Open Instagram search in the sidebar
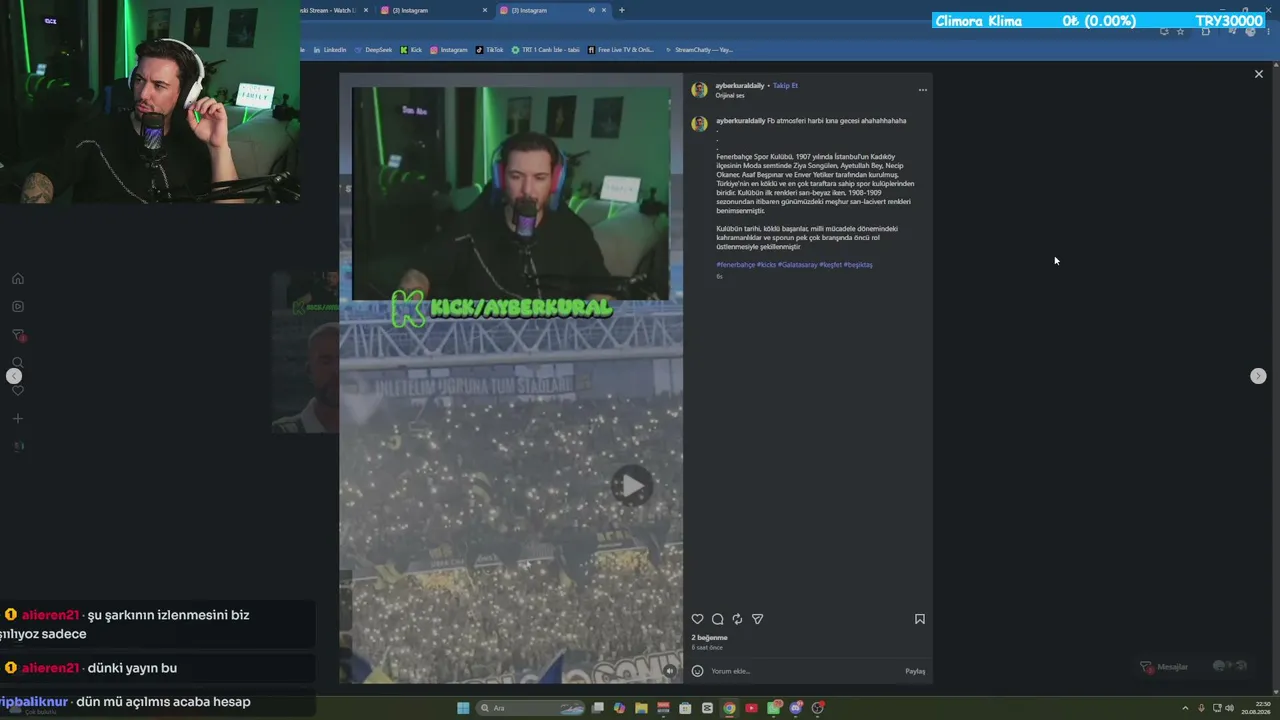Viewport: 1280px width, 720px height. [17, 362]
